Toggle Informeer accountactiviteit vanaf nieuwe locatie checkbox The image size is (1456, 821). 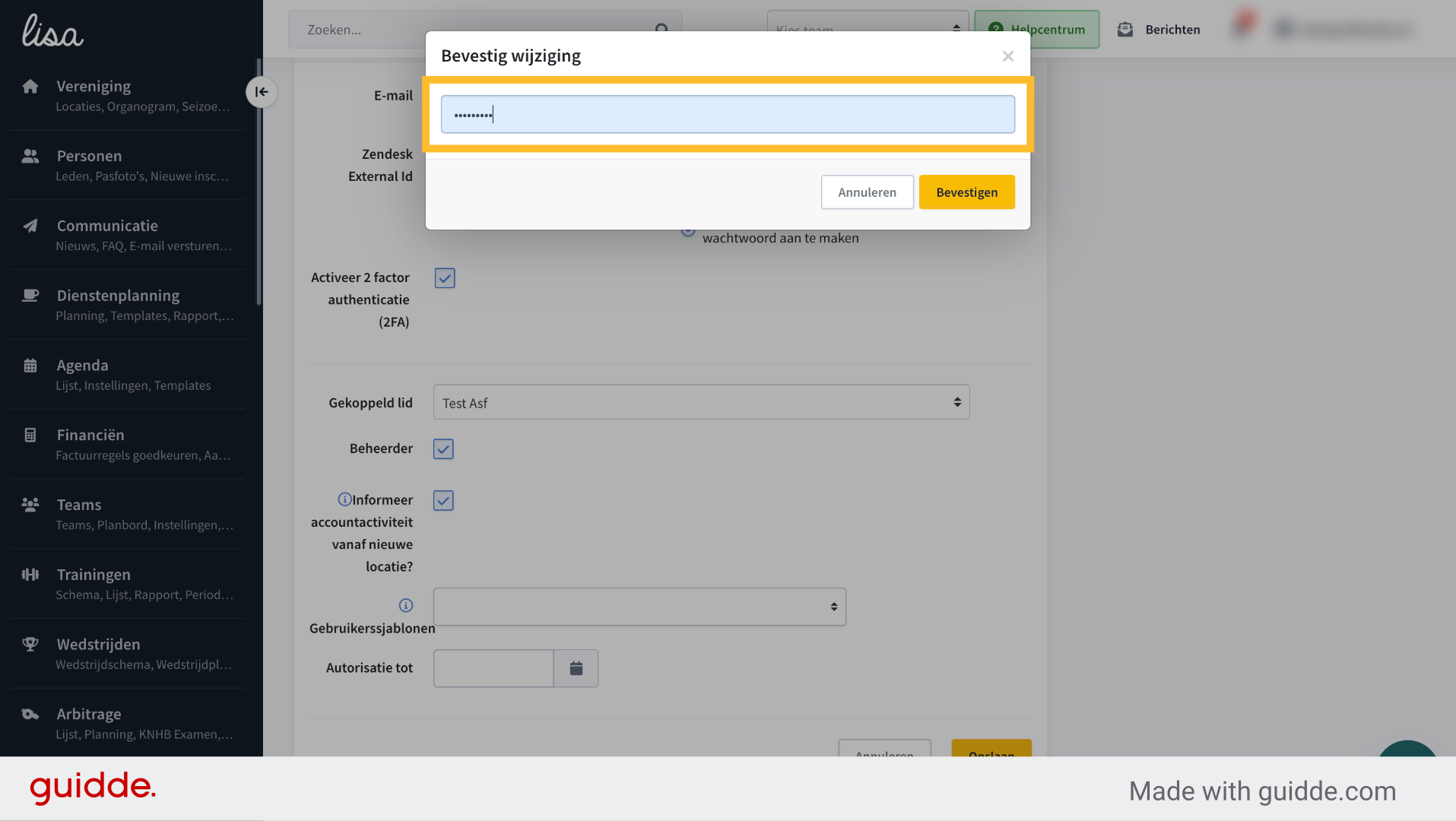443,501
